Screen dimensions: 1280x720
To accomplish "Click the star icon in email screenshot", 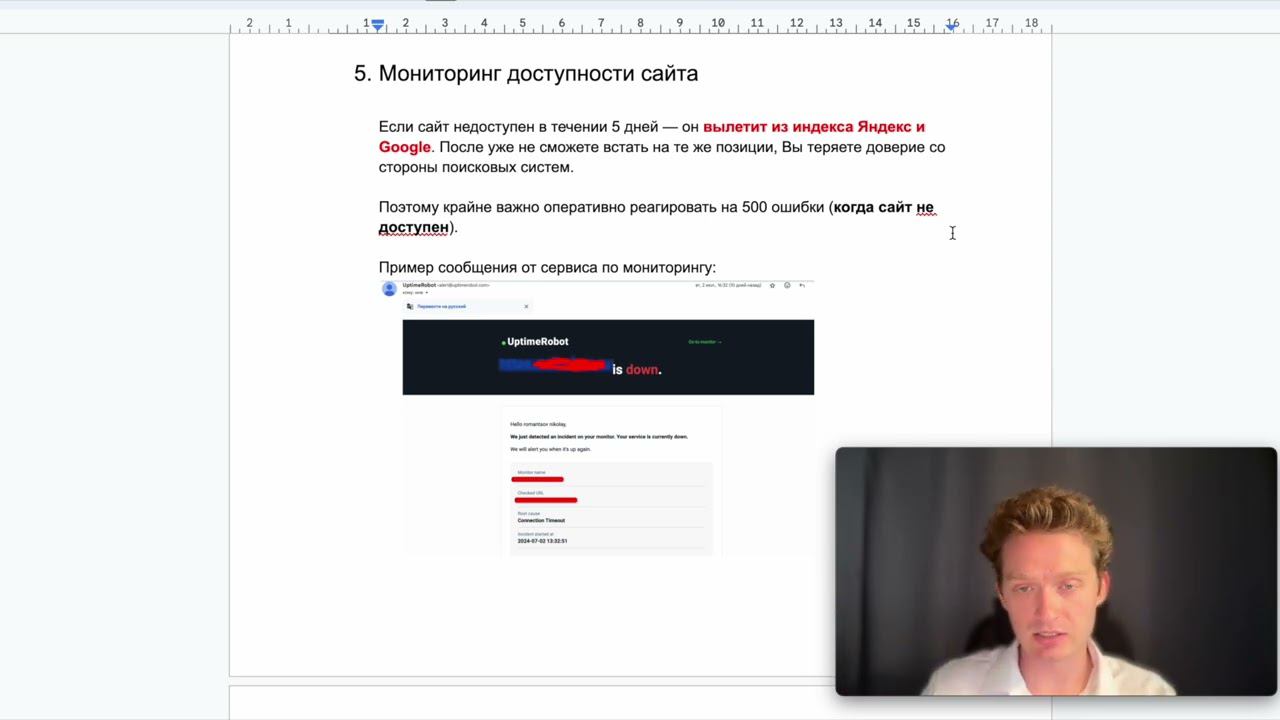I will coord(772,286).
